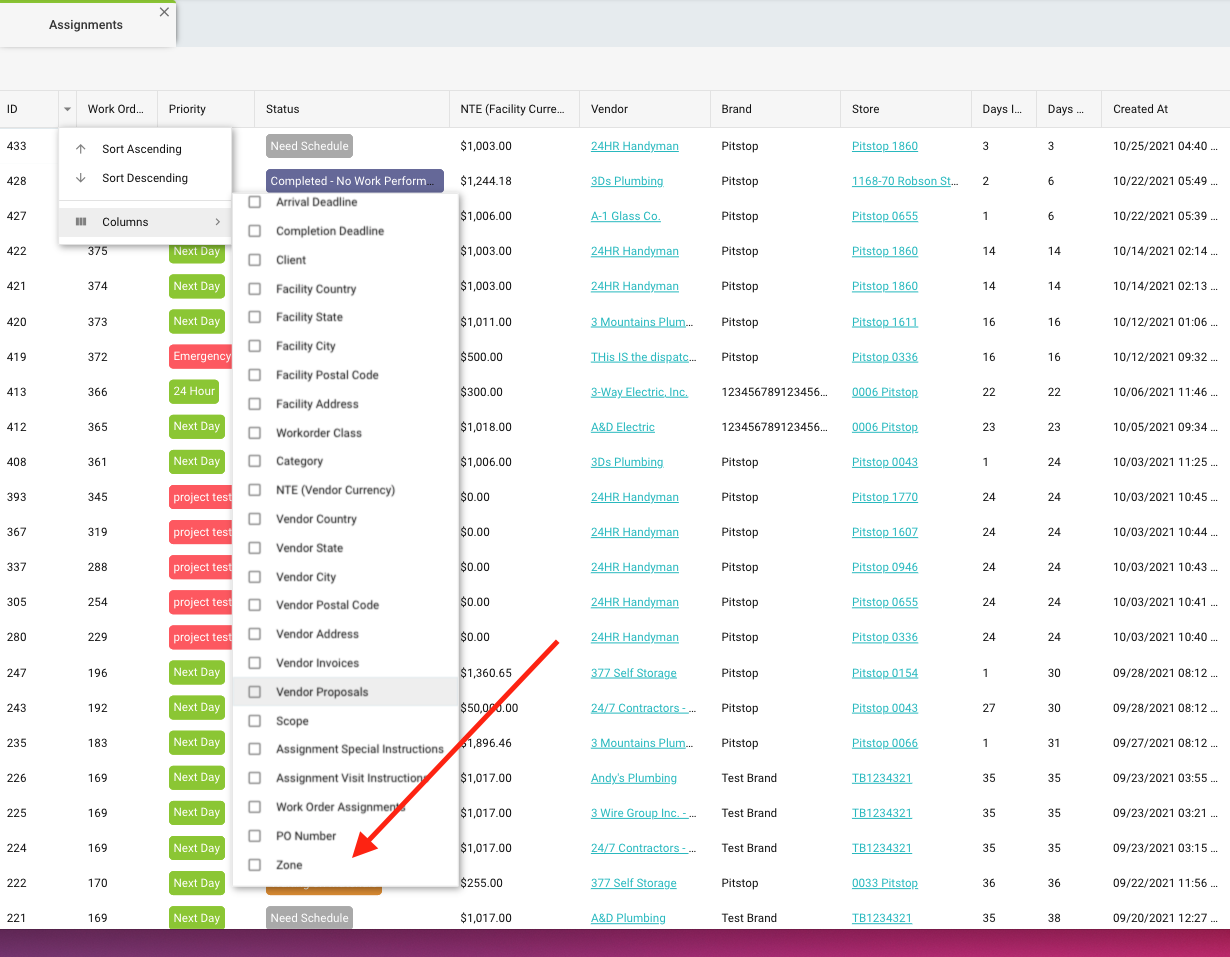Tick the Scope column checkbox
This screenshot has height=957, width=1230.
click(255, 721)
